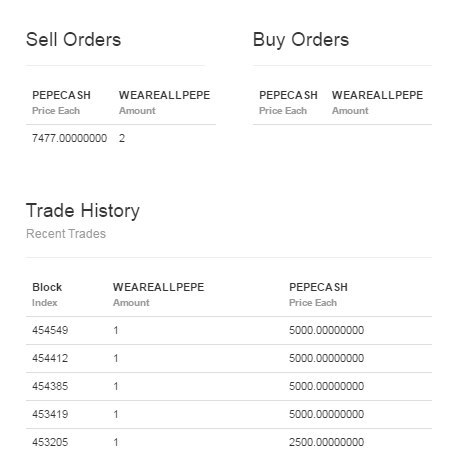467x471 pixels.
Task: Click the 5000.00000000 price for block 454549
Action: 326,330
